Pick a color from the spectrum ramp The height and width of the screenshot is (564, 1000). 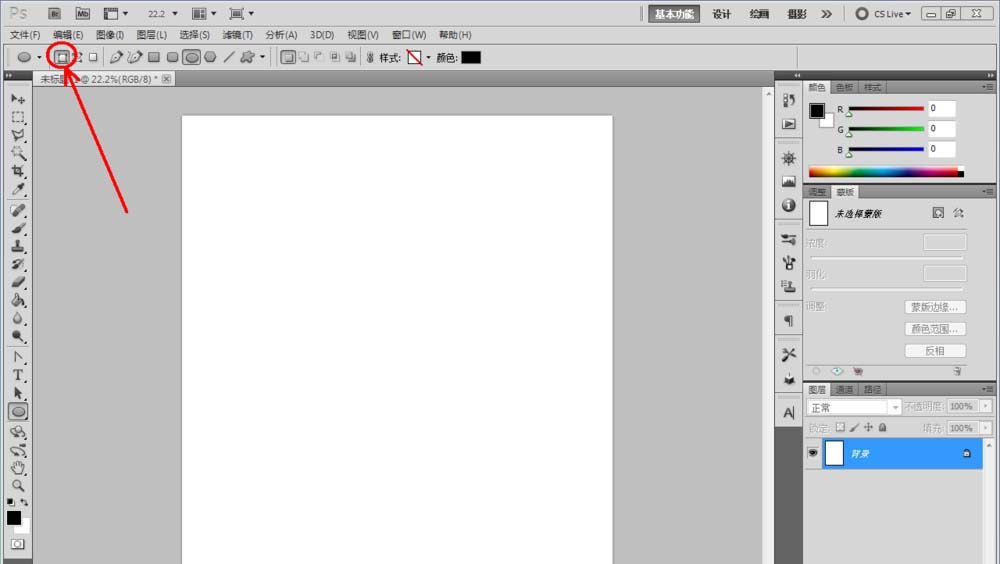point(886,172)
